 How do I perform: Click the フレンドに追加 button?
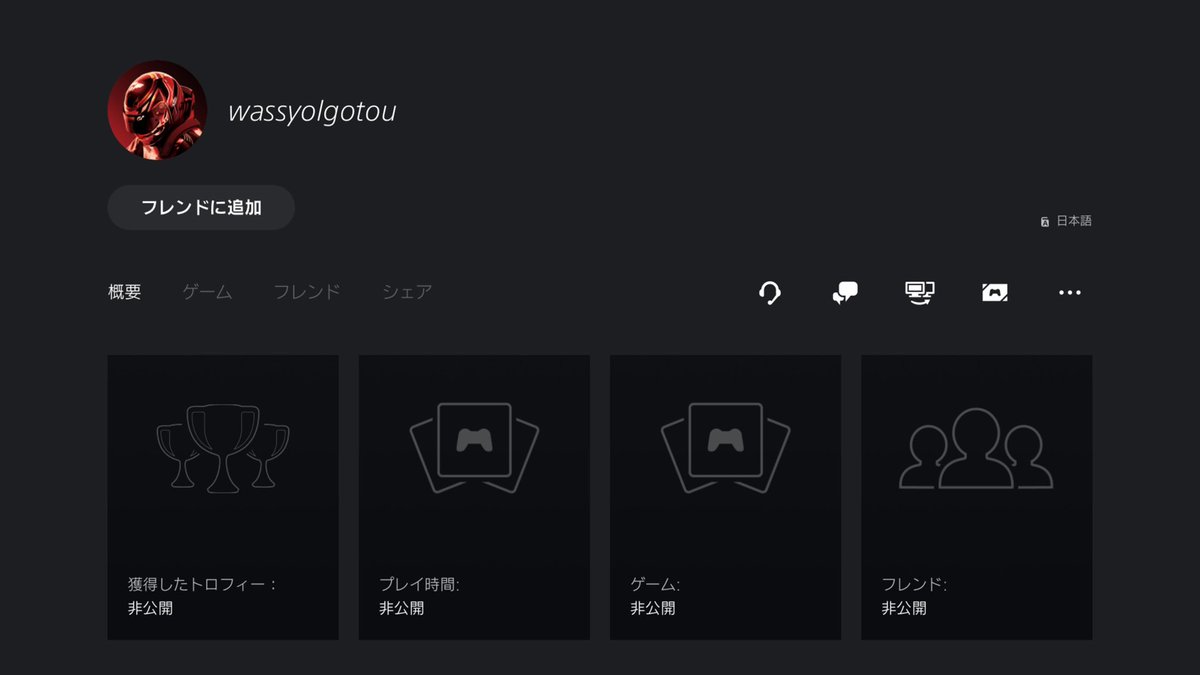tap(201, 208)
